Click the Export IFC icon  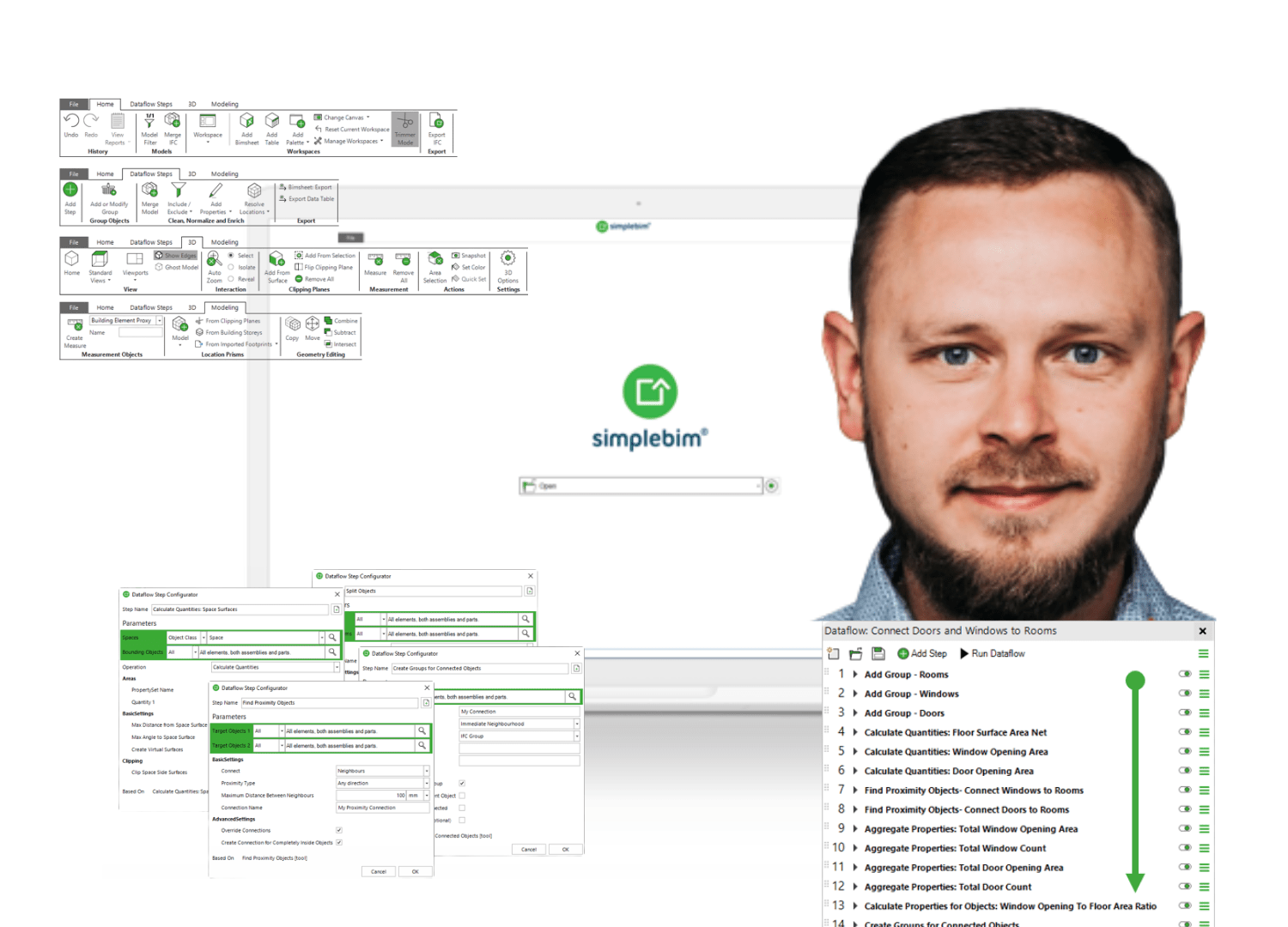click(436, 122)
